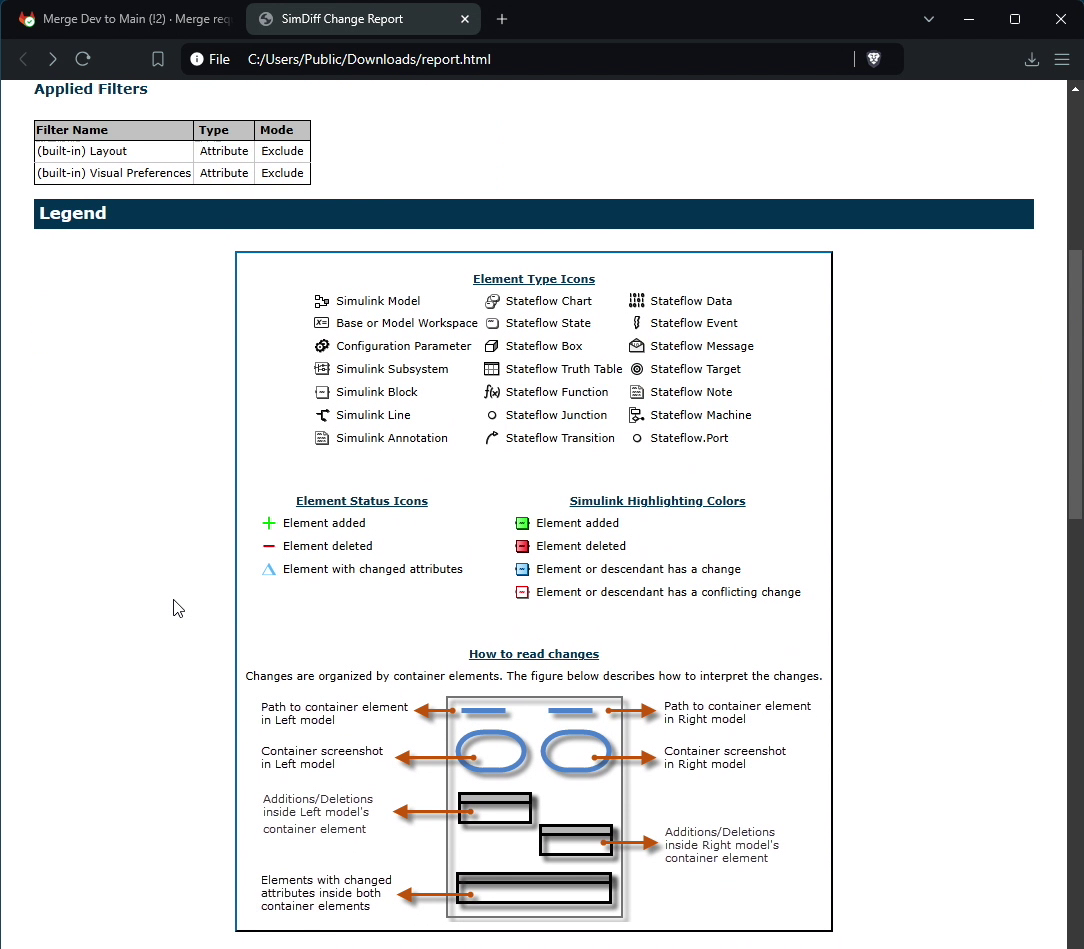Click the Simulink Line icon

[x=322, y=415]
